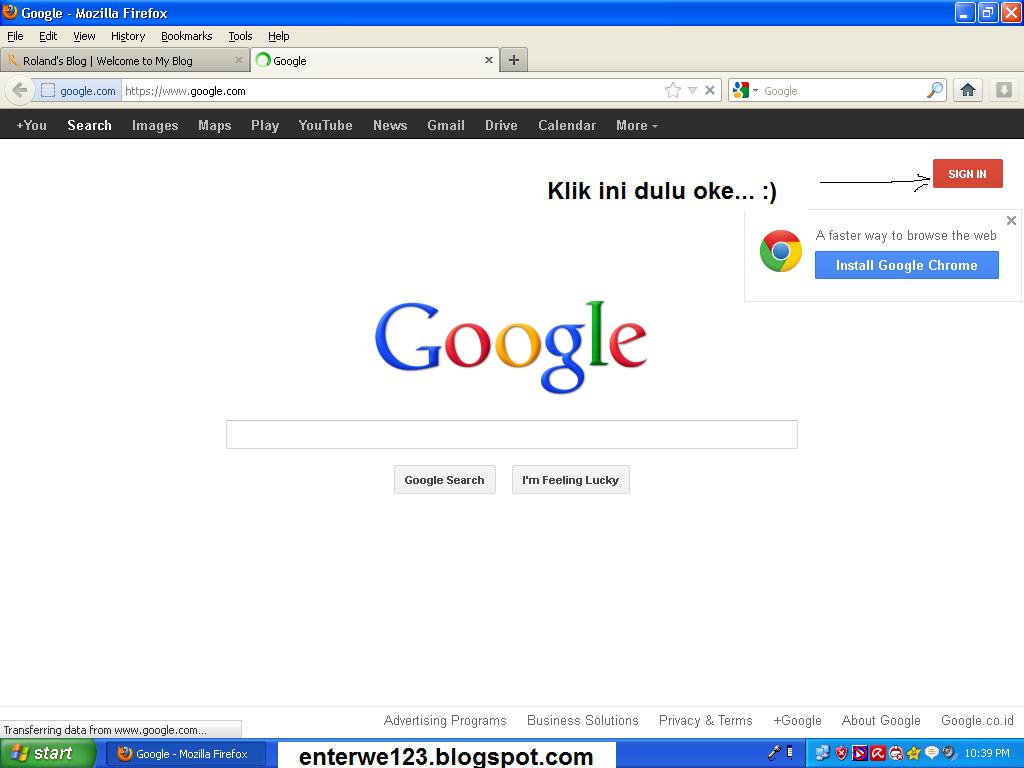
Task: Click the speech bubble tray icon
Action: pyautogui.click(x=932, y=753)
